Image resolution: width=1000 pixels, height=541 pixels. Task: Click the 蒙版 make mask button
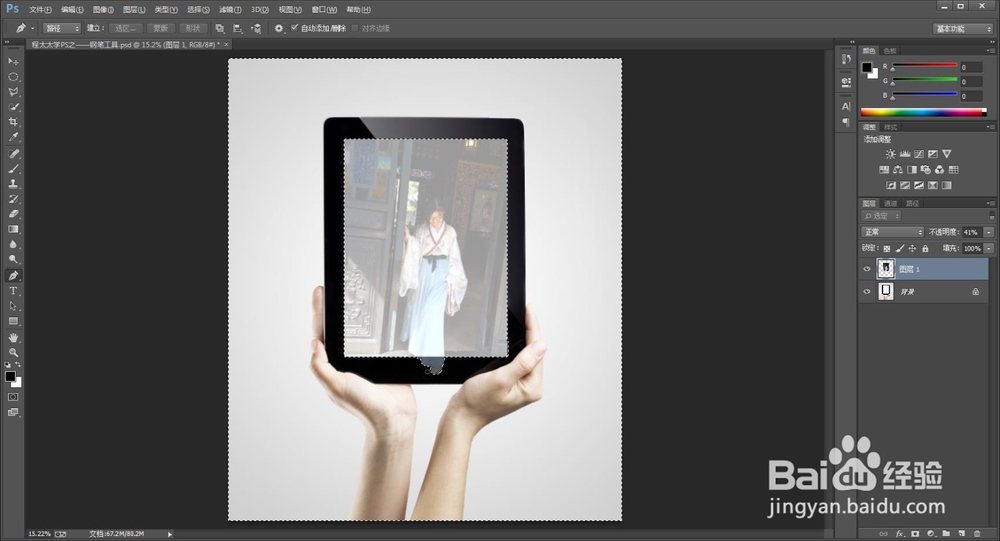point(160,28)
